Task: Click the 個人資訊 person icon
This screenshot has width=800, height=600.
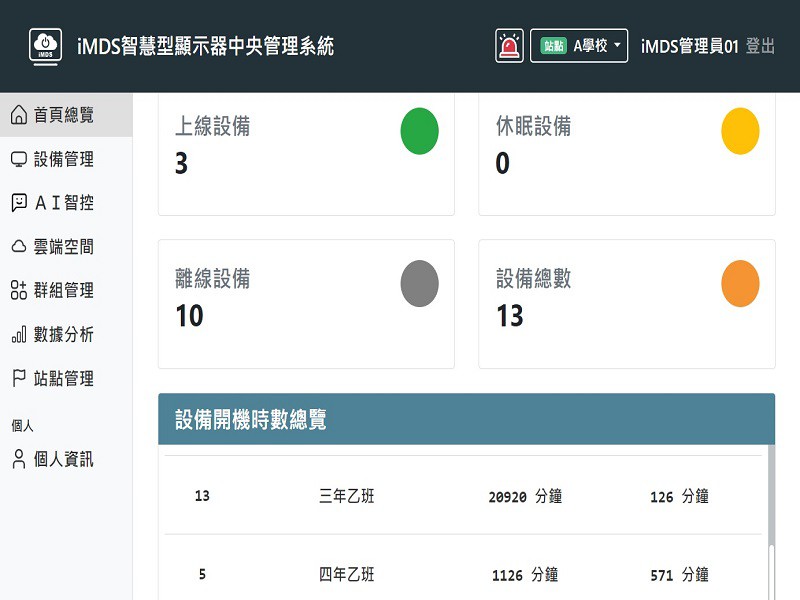Action: [x=19, y=459]
